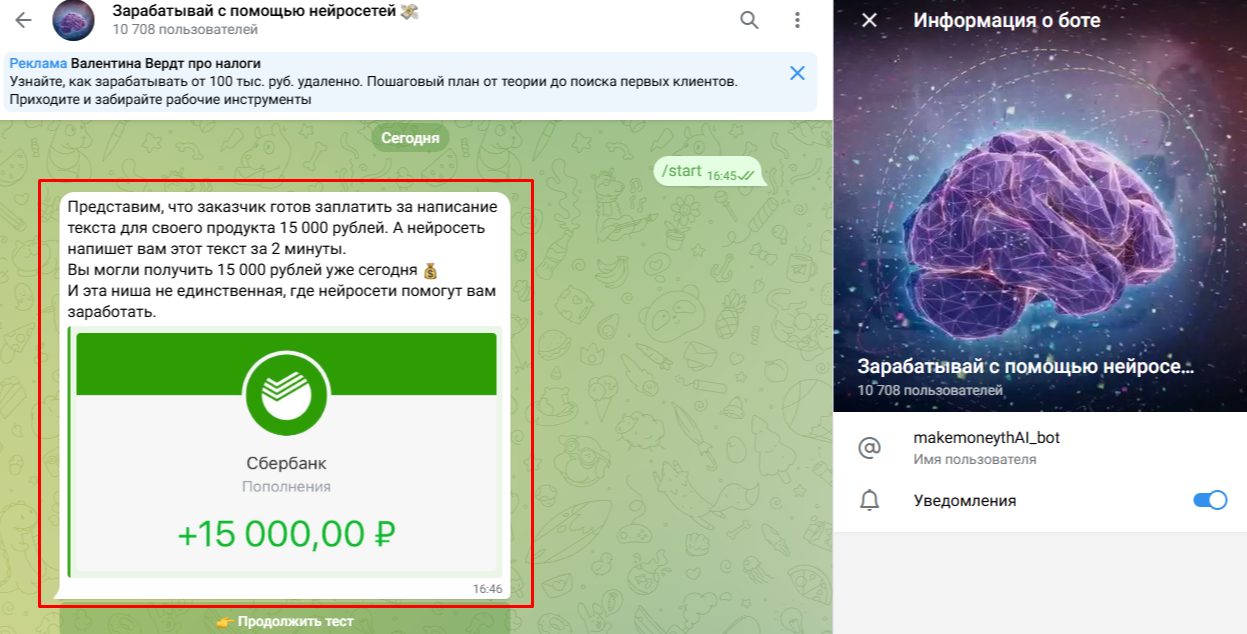The height and width of the screenshot is (634, 1247).
Task: Toggle the Уведомления switch off
Action: [1210, 500]
